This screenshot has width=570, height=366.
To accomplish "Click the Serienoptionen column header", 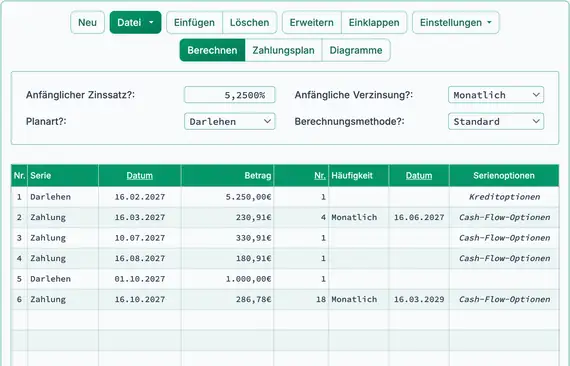I will [504, 176].
